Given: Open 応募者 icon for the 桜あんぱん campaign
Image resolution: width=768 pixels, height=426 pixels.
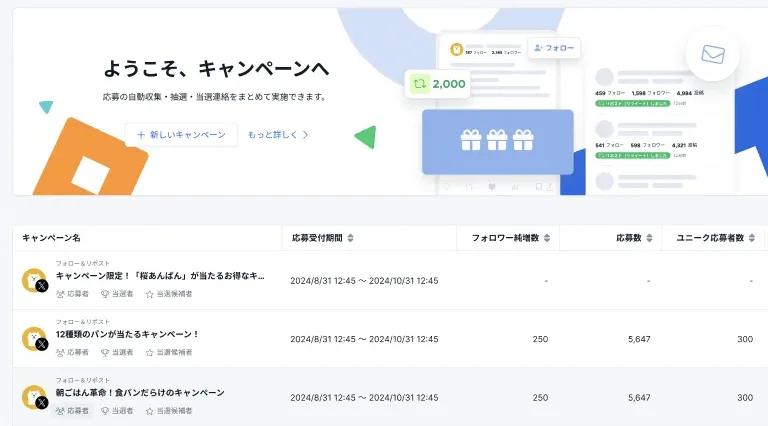Looking at the screenshot, I should coord(72,294).
